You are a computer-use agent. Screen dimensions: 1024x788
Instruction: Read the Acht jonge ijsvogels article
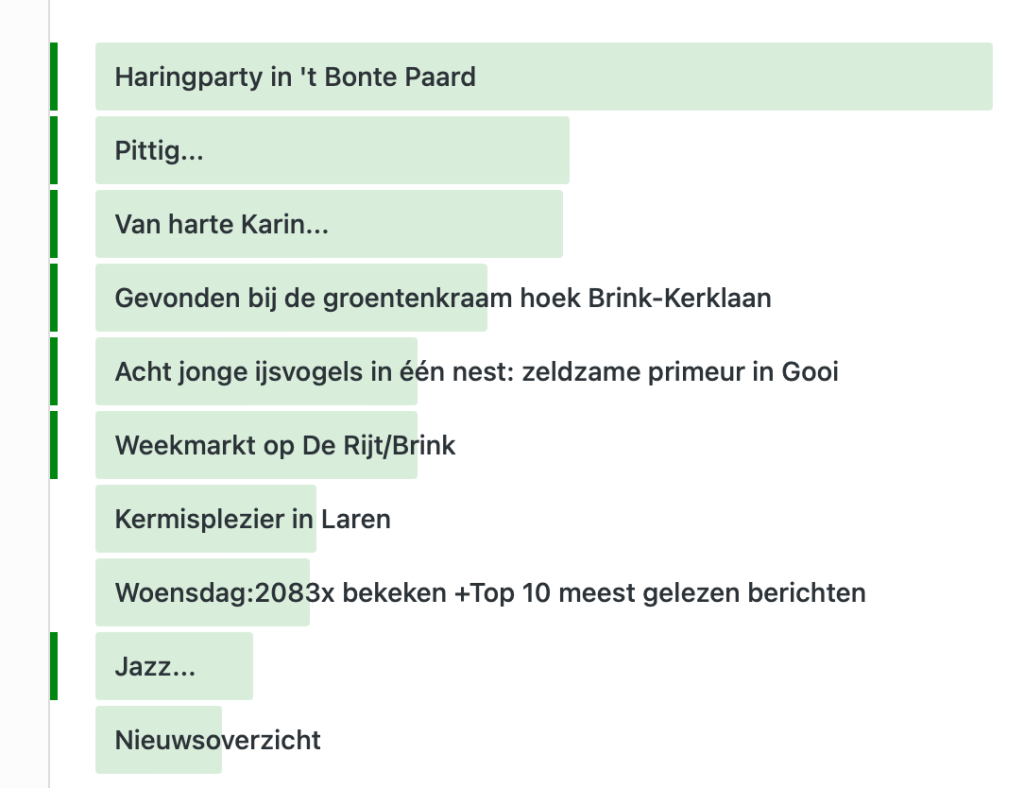click(x=476, y=372)
